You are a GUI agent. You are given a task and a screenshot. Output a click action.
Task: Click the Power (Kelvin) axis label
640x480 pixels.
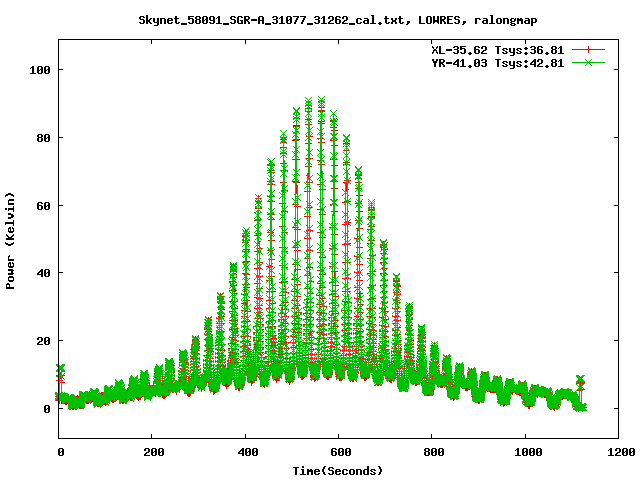pyautogui.click(x=10, y=241)
